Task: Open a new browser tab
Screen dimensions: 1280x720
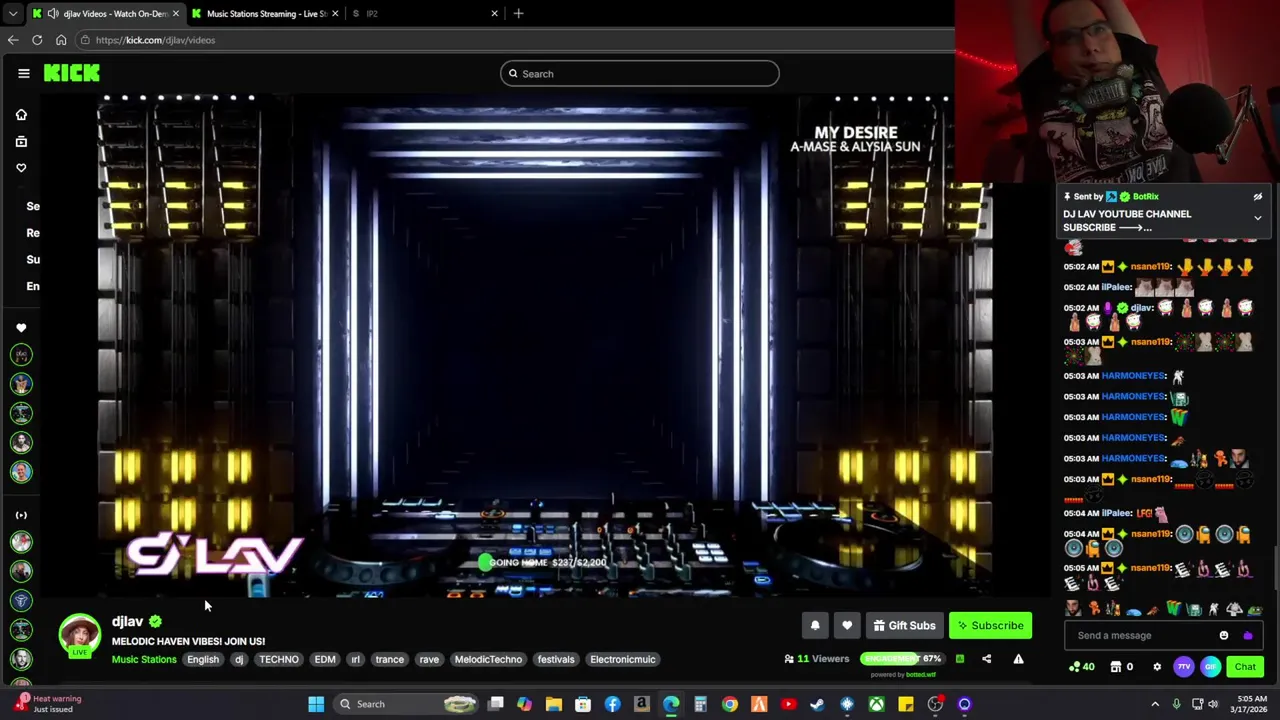Action: (x=518, y=14)
